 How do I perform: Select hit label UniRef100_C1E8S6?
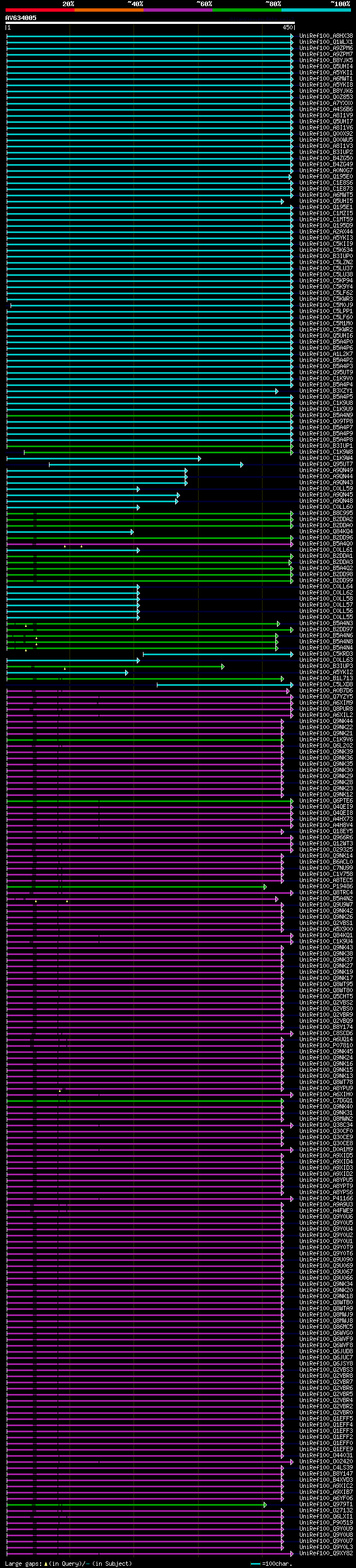click(326, 182)
